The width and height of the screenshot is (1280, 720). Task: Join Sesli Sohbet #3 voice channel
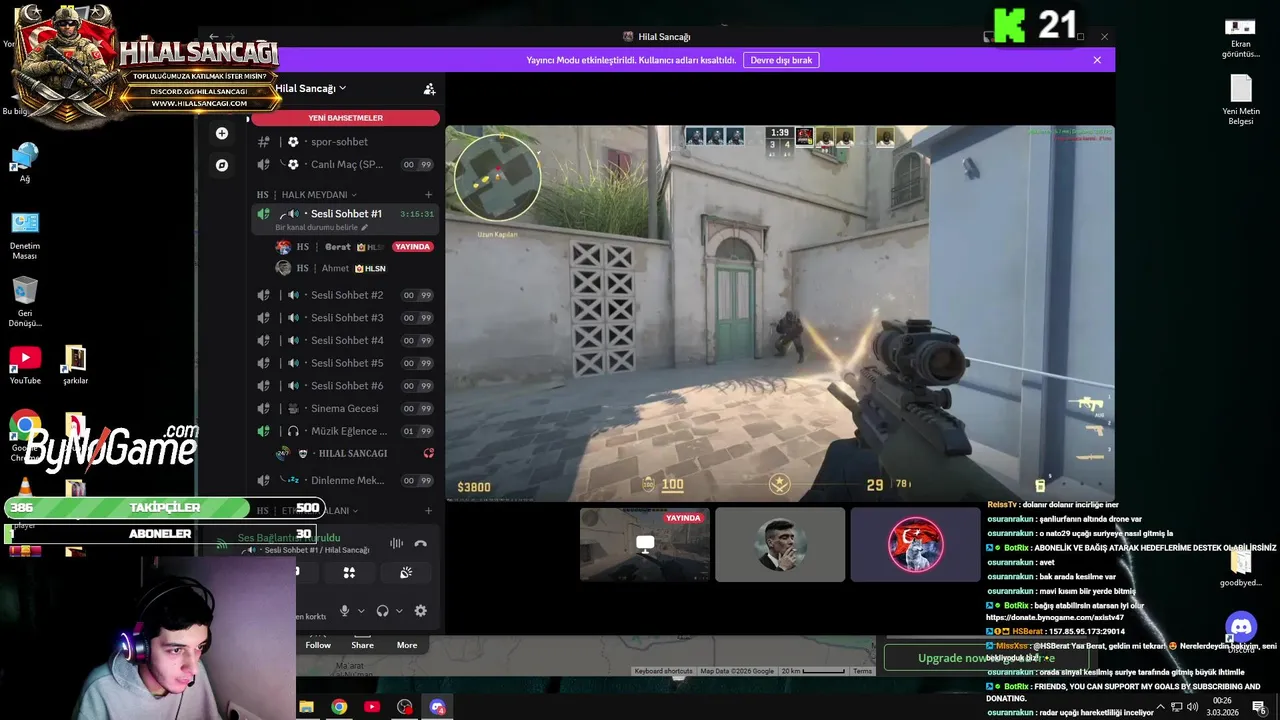(x=345, y=318)
